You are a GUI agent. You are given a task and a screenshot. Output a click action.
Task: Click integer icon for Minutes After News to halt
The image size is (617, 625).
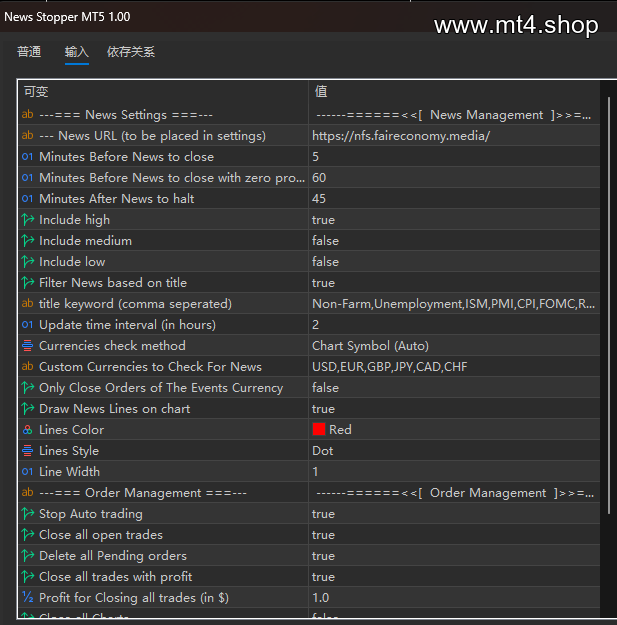[x=28, y=199]
